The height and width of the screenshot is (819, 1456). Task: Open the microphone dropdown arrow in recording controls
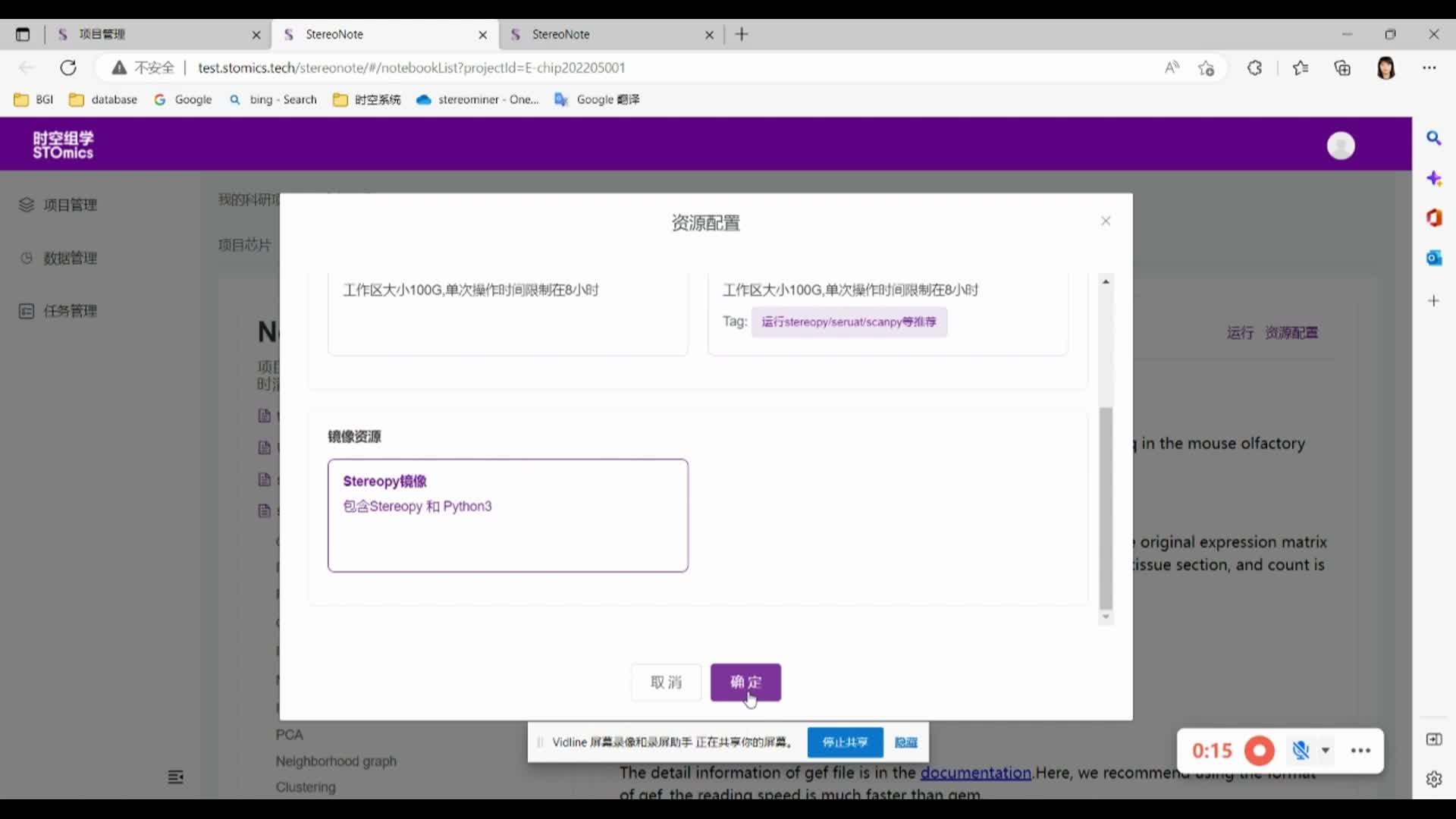point(1325,751)
